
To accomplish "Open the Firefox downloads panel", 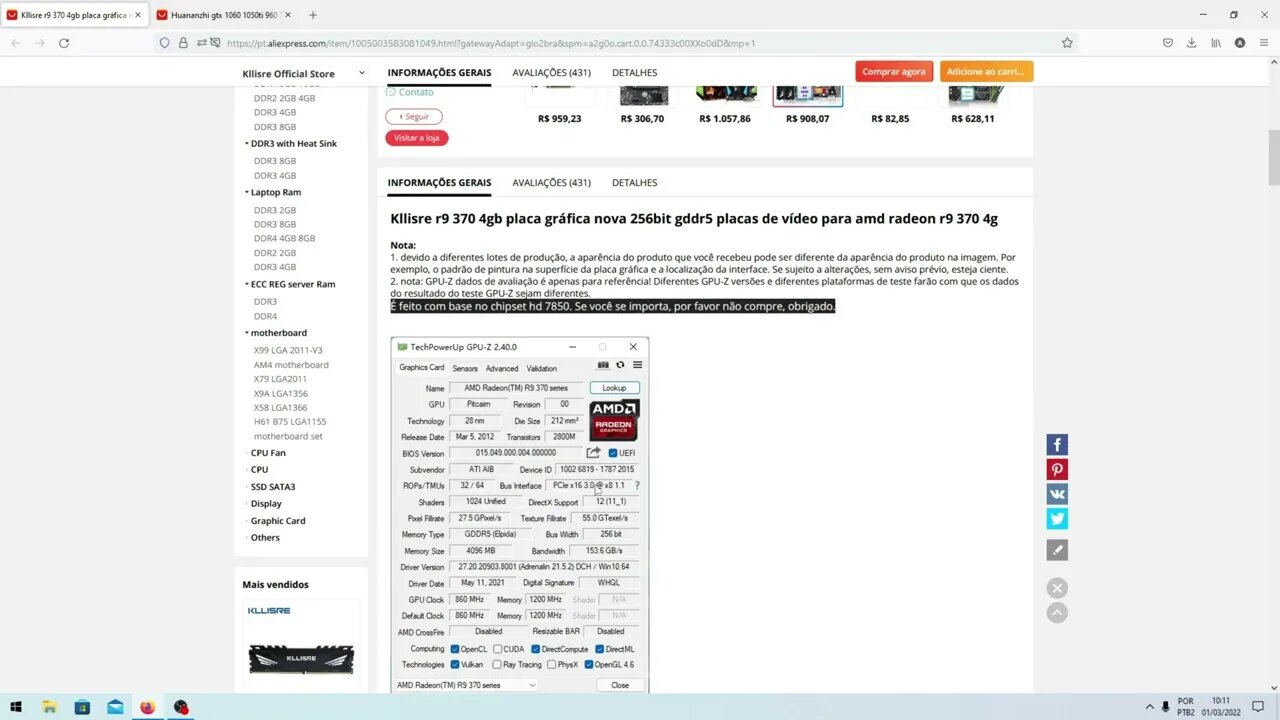I will click(1192, 43).
